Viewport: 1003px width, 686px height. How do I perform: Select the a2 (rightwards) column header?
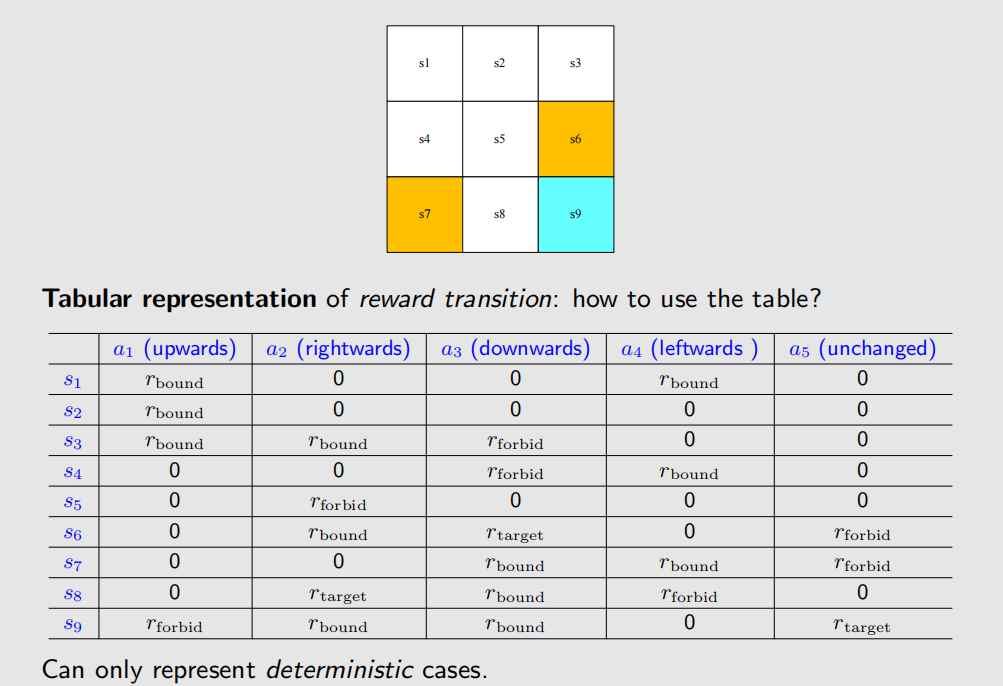pyautogui.click(x=338, y=349)
